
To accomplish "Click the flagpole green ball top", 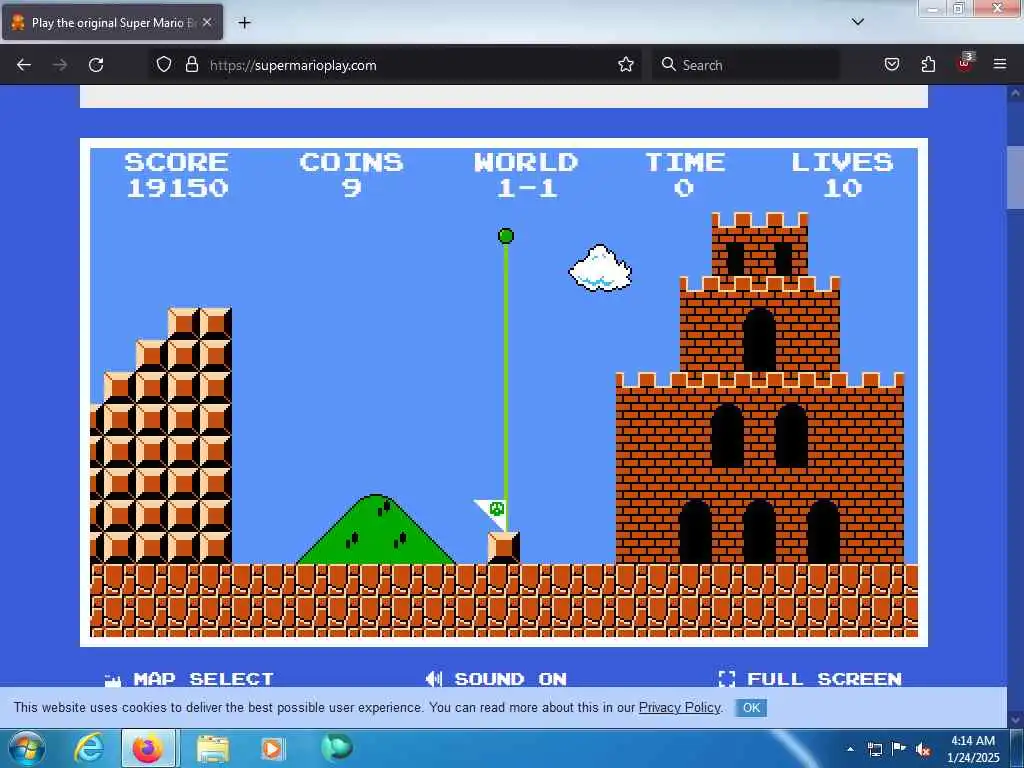I will 505,236.
